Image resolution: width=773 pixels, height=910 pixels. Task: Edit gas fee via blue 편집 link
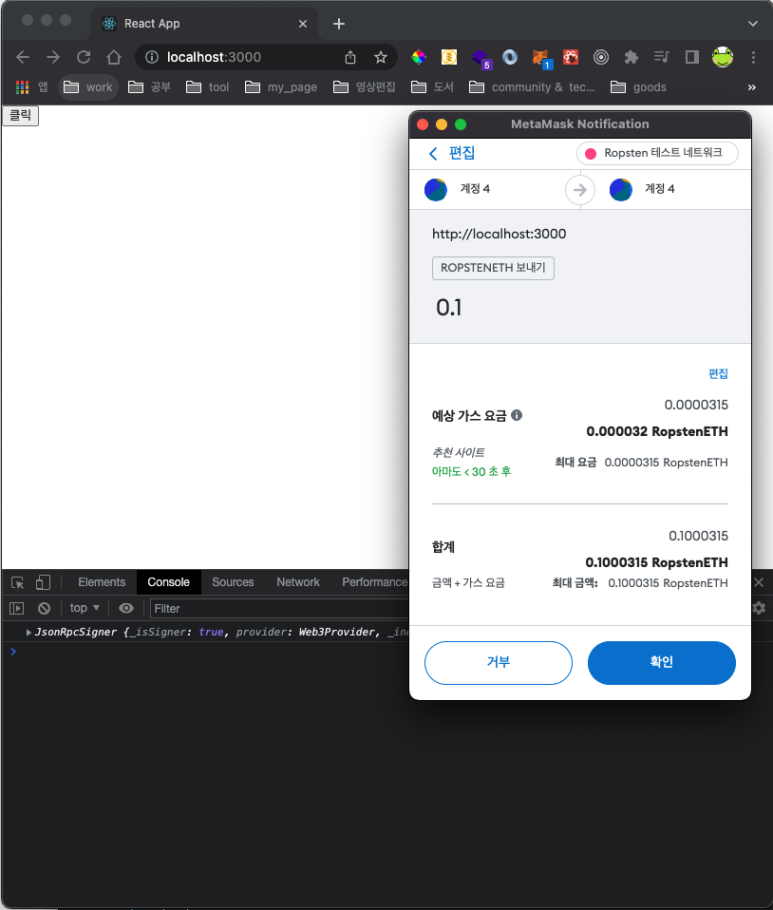(x=718, y=373)
